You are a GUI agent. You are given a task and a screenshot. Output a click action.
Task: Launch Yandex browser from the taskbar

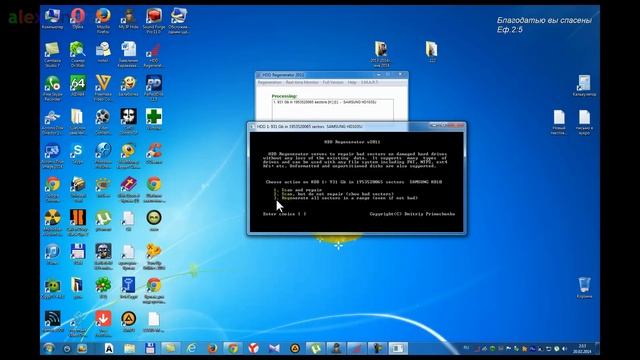pyautogui.click(x=253, y=348)
